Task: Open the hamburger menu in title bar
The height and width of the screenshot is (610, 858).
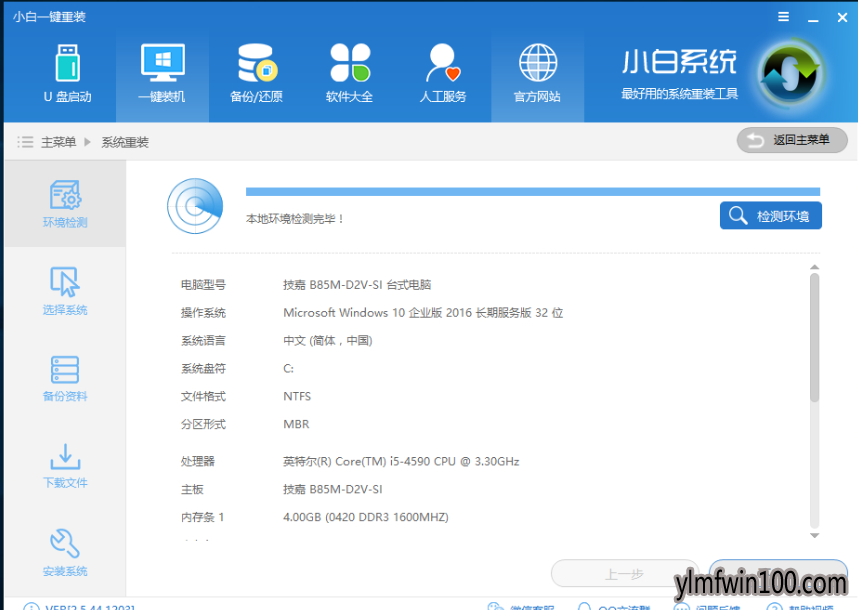Action: click(x=784, y=17)
